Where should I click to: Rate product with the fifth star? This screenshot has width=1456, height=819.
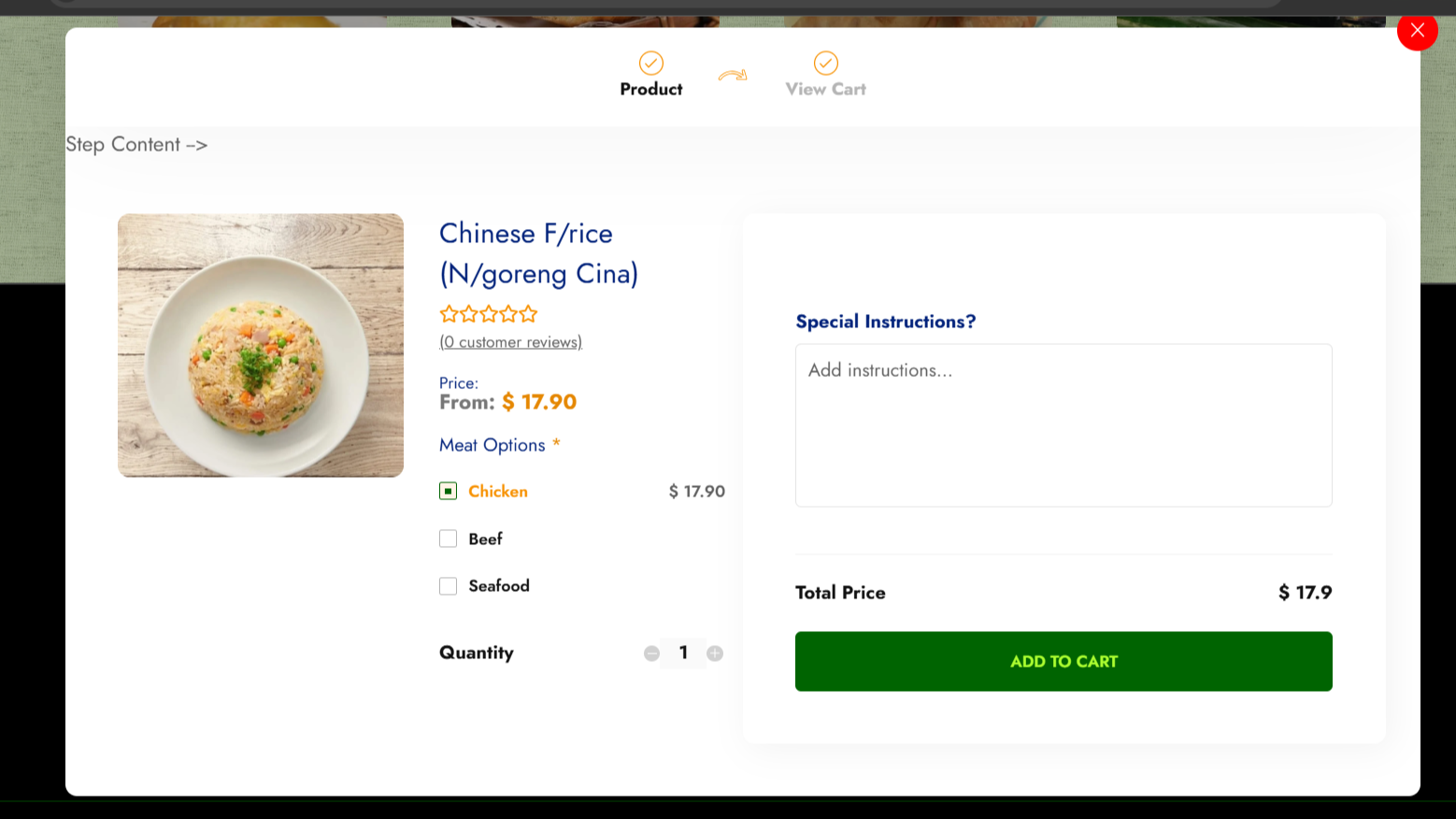click(x=528, y=313)
